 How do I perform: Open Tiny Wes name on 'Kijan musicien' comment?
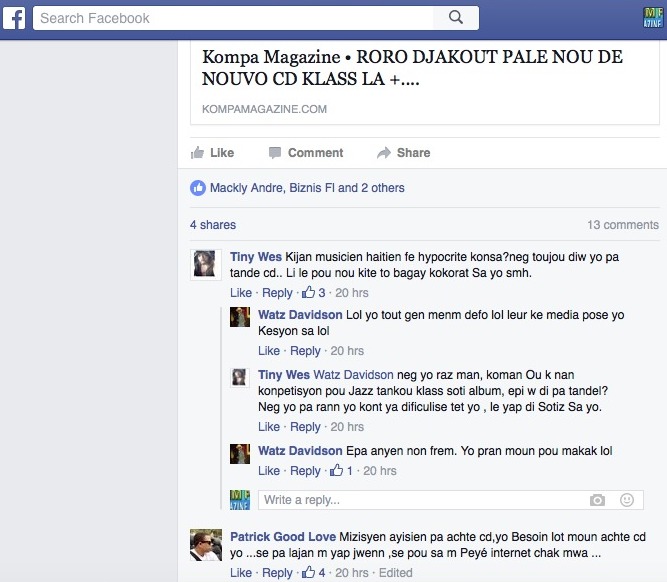(256, 257)
